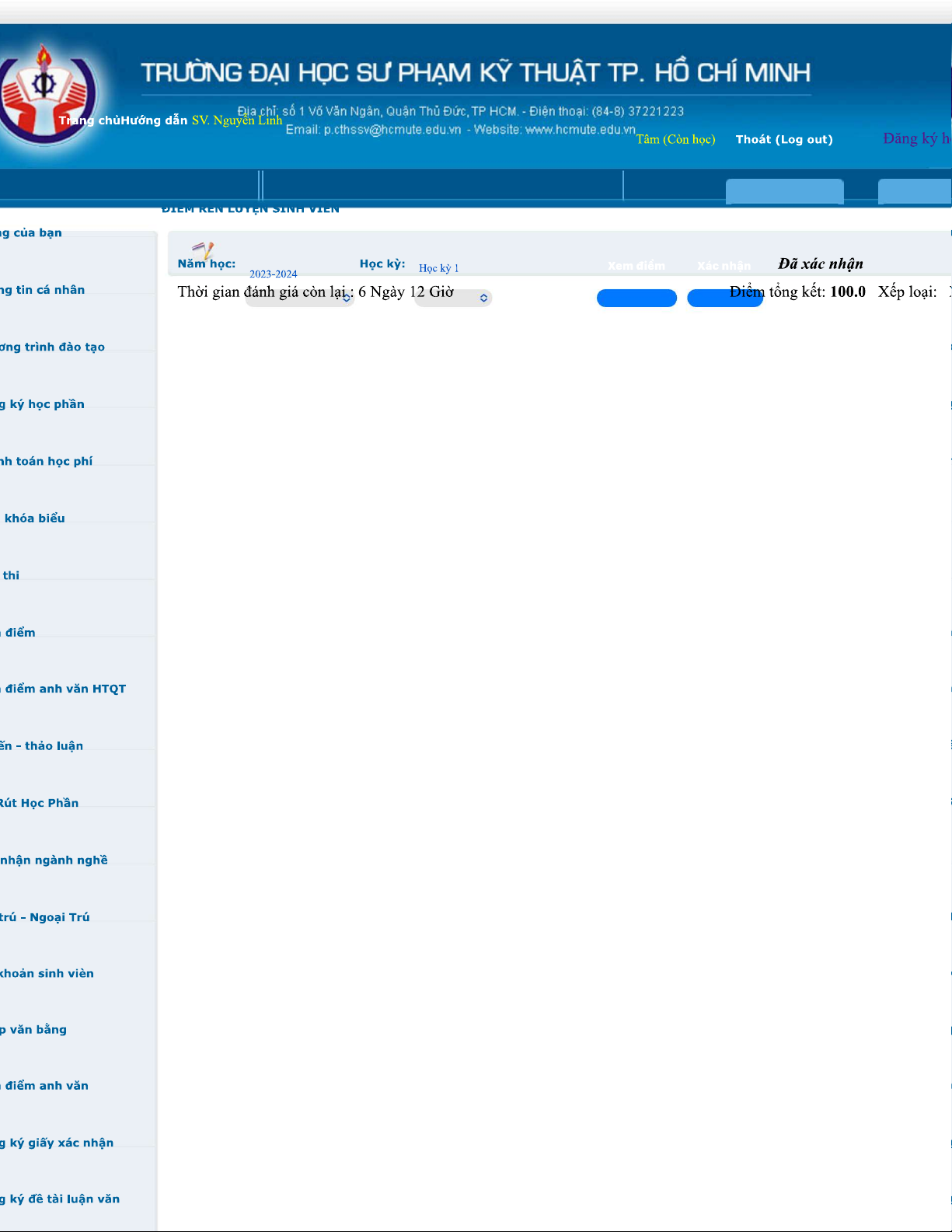Select Rút Học Phần sidebar item

click(40, 803)
